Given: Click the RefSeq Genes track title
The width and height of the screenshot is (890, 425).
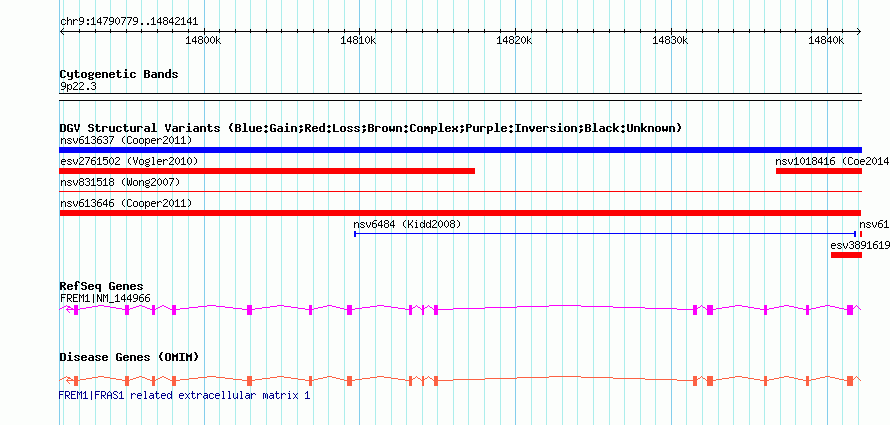Looking at the screenshot, I should click(102, 286).
